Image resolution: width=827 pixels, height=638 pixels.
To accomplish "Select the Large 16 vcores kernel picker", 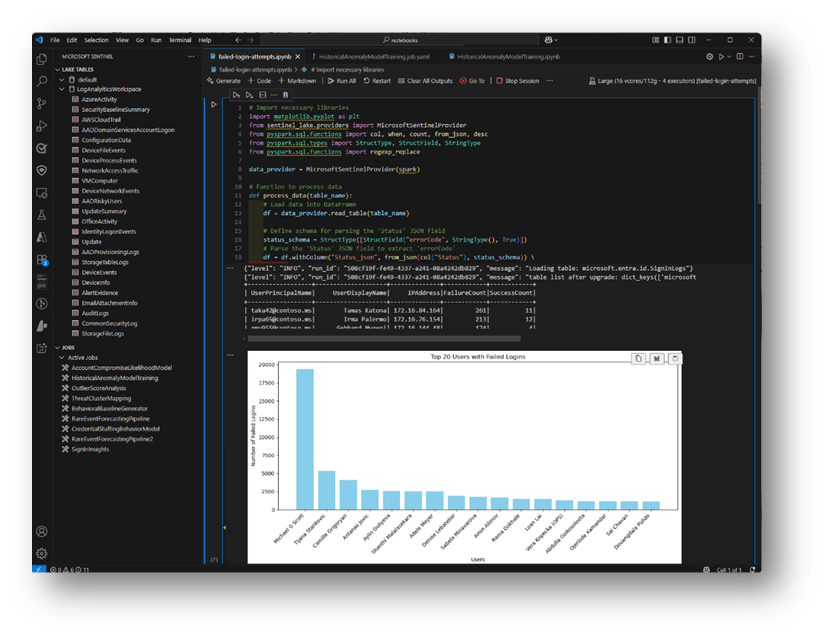I will [x=672, y=81].
